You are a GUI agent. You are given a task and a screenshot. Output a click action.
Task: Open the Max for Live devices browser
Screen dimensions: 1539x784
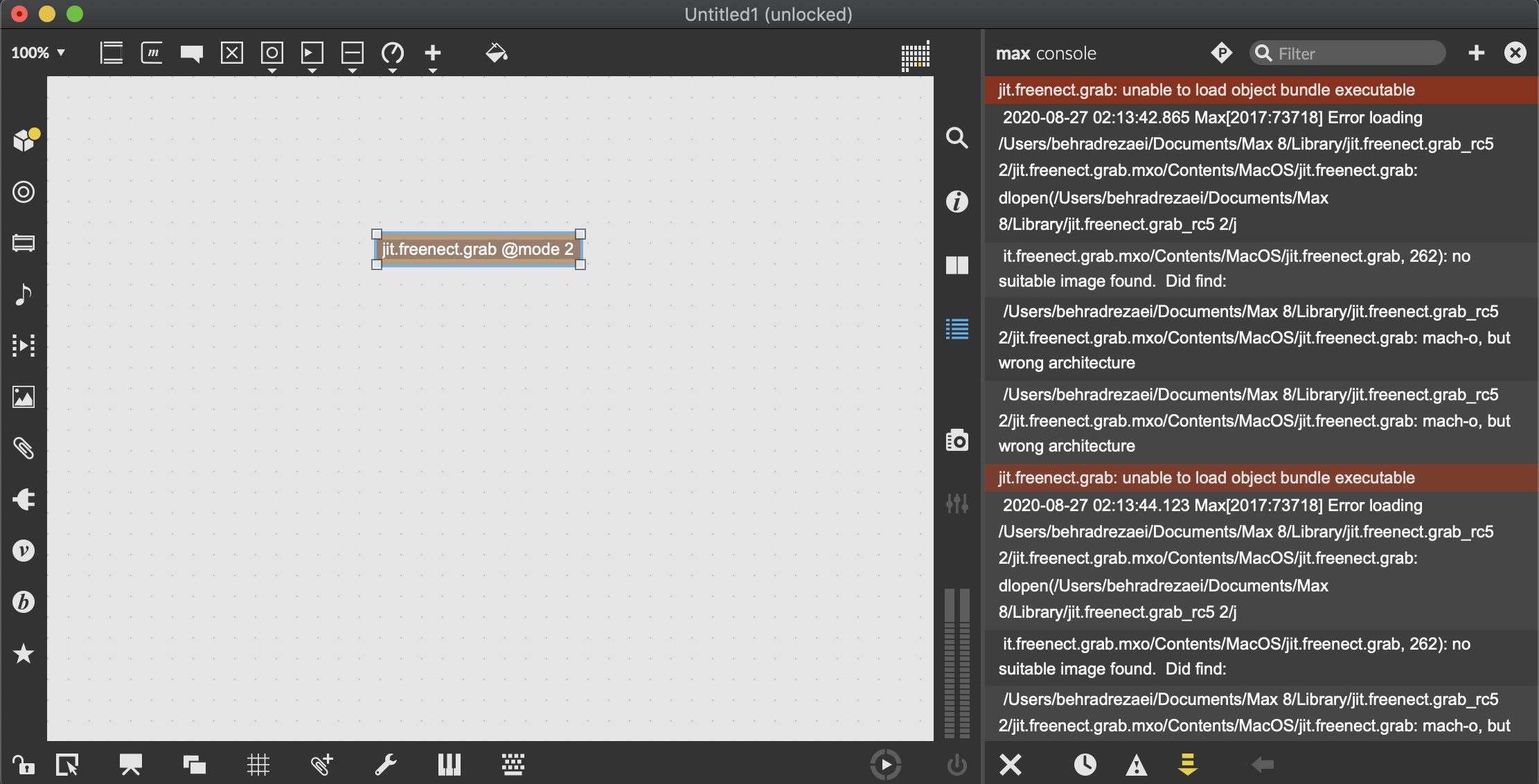24,243
